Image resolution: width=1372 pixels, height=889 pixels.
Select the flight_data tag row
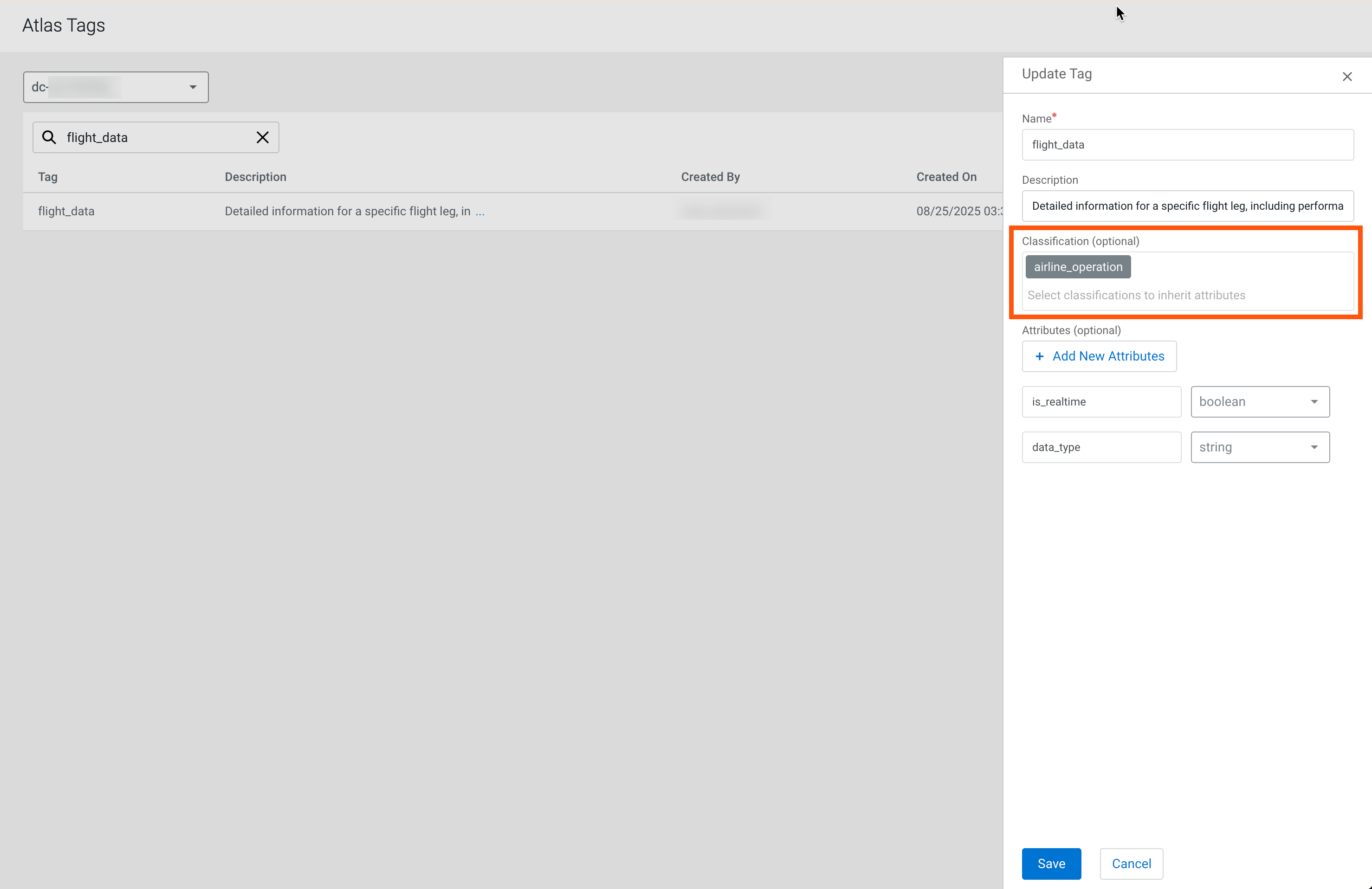pos(66,212)
